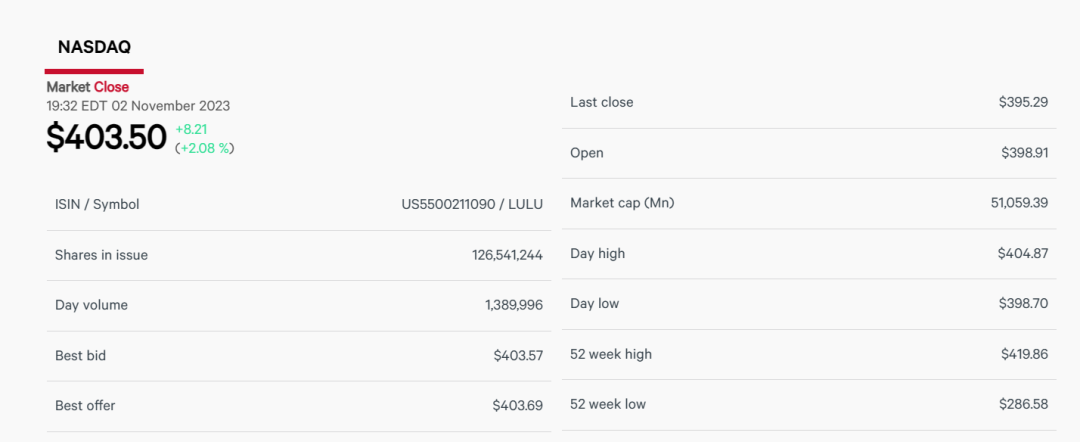Click the Shares in issue row

click(299, 255)
